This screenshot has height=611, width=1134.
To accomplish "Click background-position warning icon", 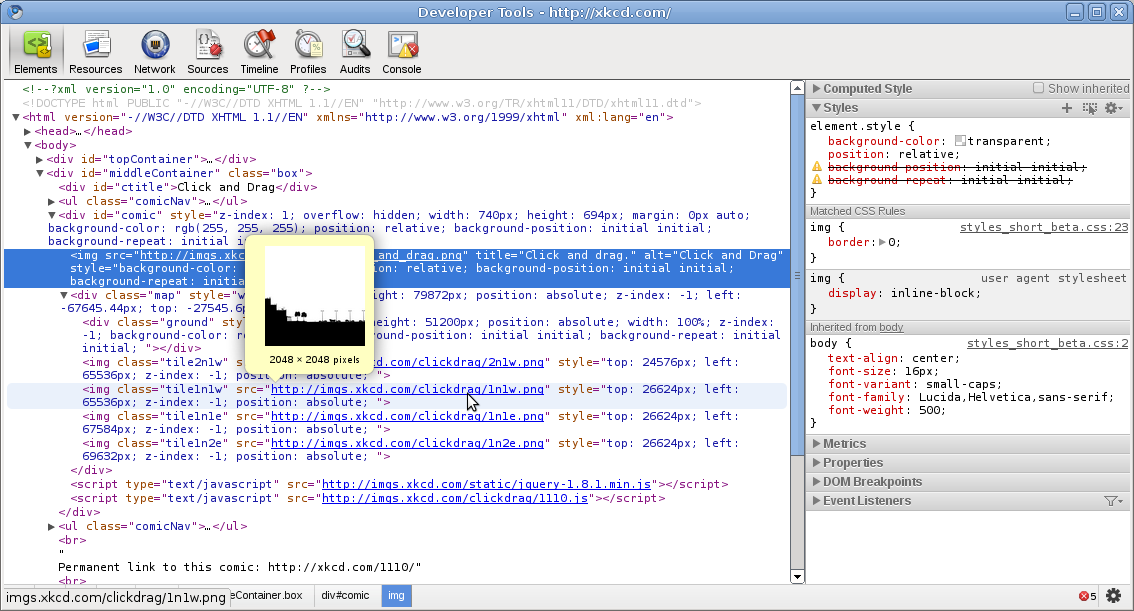I will point(817,167).
